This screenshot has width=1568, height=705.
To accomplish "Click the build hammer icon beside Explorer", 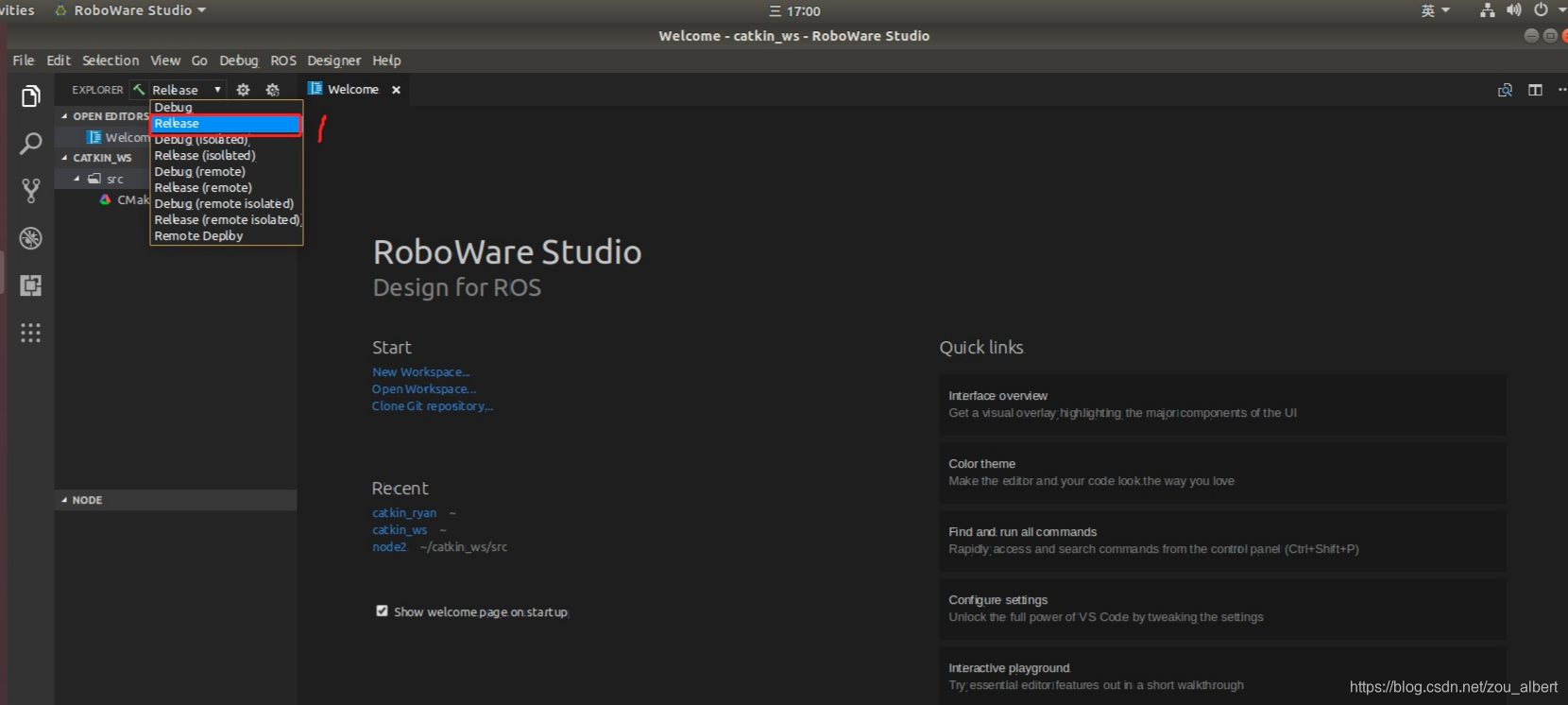I will pos(139,90).
